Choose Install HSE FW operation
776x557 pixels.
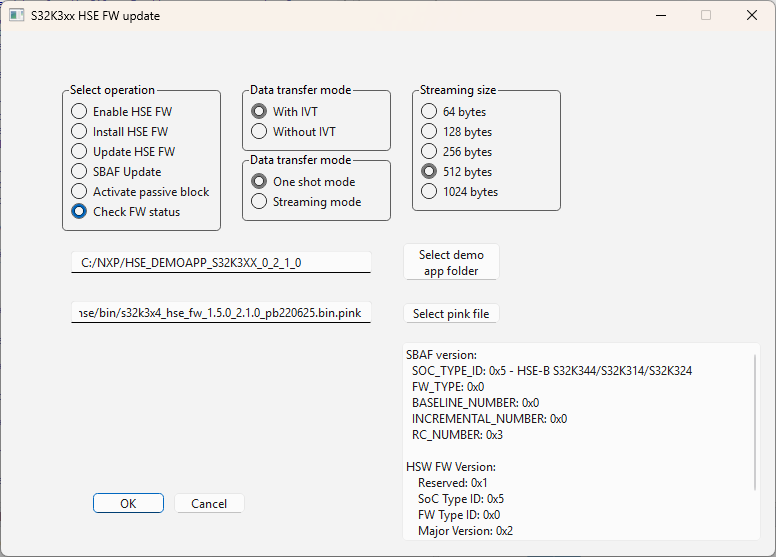(x=79, y=132)
